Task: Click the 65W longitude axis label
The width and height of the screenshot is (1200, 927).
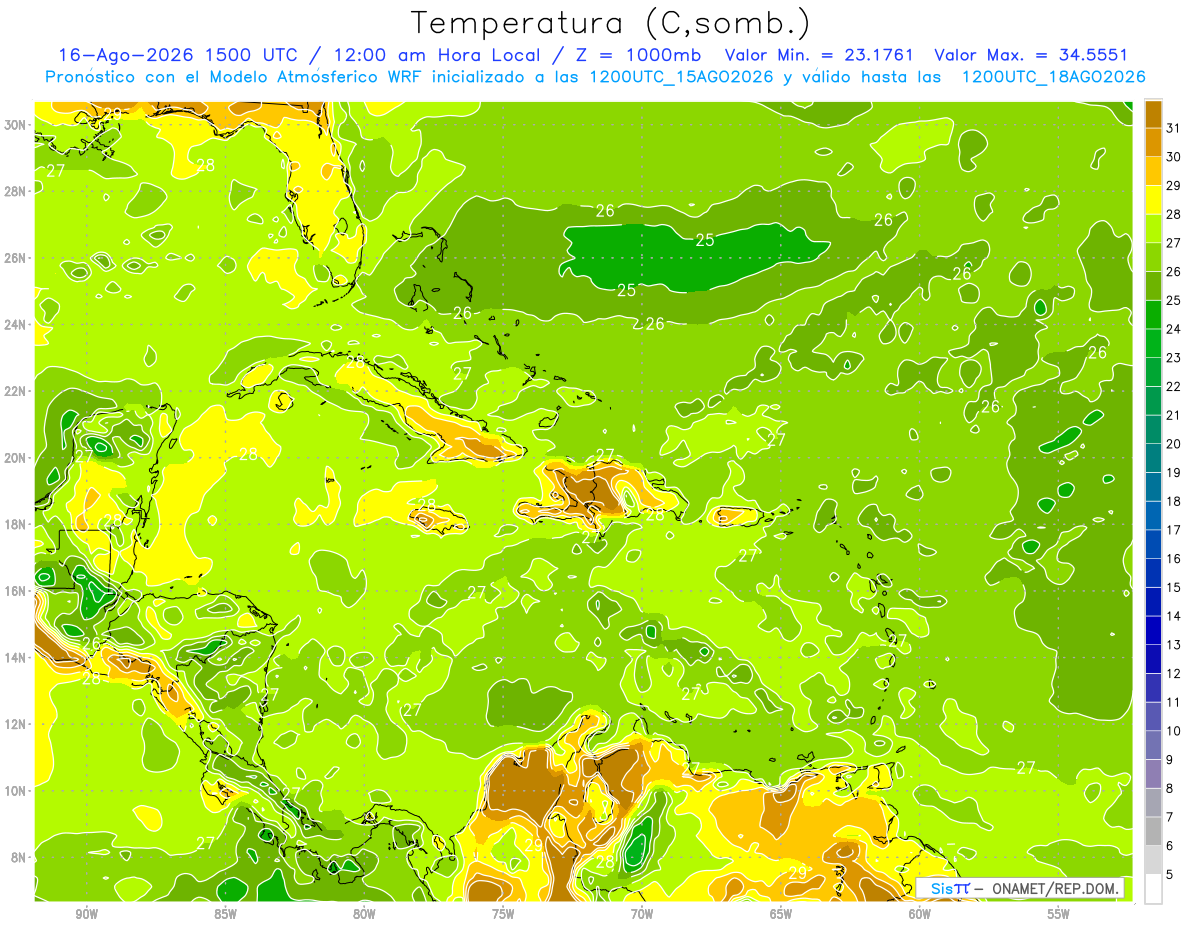Action: coord(781,914)
